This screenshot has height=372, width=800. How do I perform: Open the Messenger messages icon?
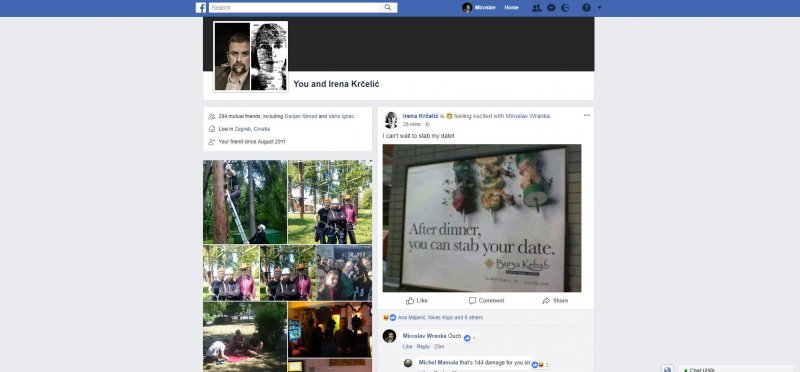pos(551,8)
